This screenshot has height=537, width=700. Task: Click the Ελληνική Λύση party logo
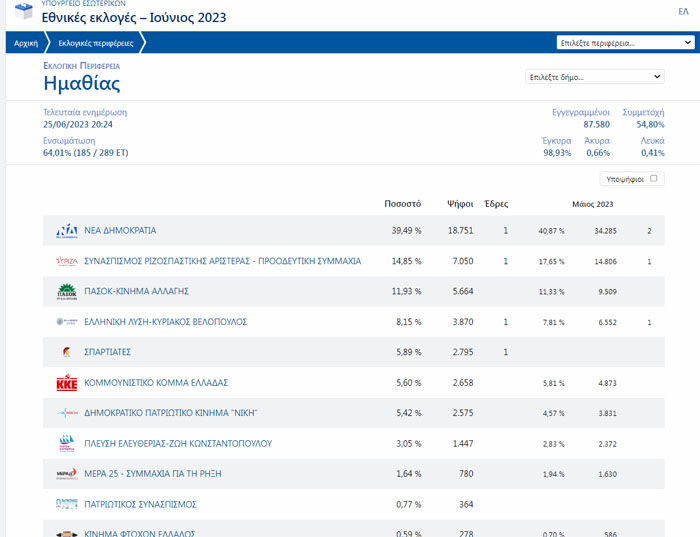(67, 322)
